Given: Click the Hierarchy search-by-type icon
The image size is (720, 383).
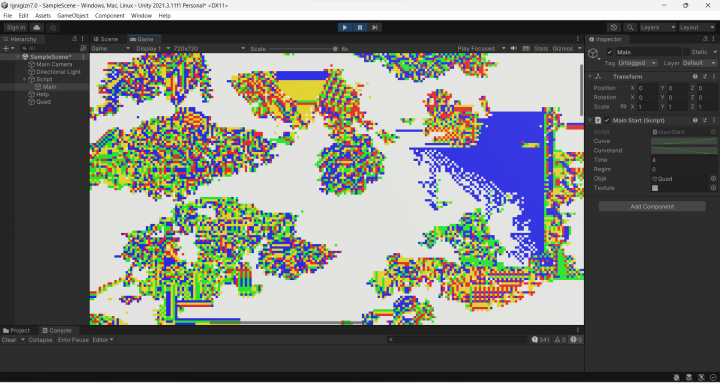Looking at the screenshot, I should [x=83, y=48].
